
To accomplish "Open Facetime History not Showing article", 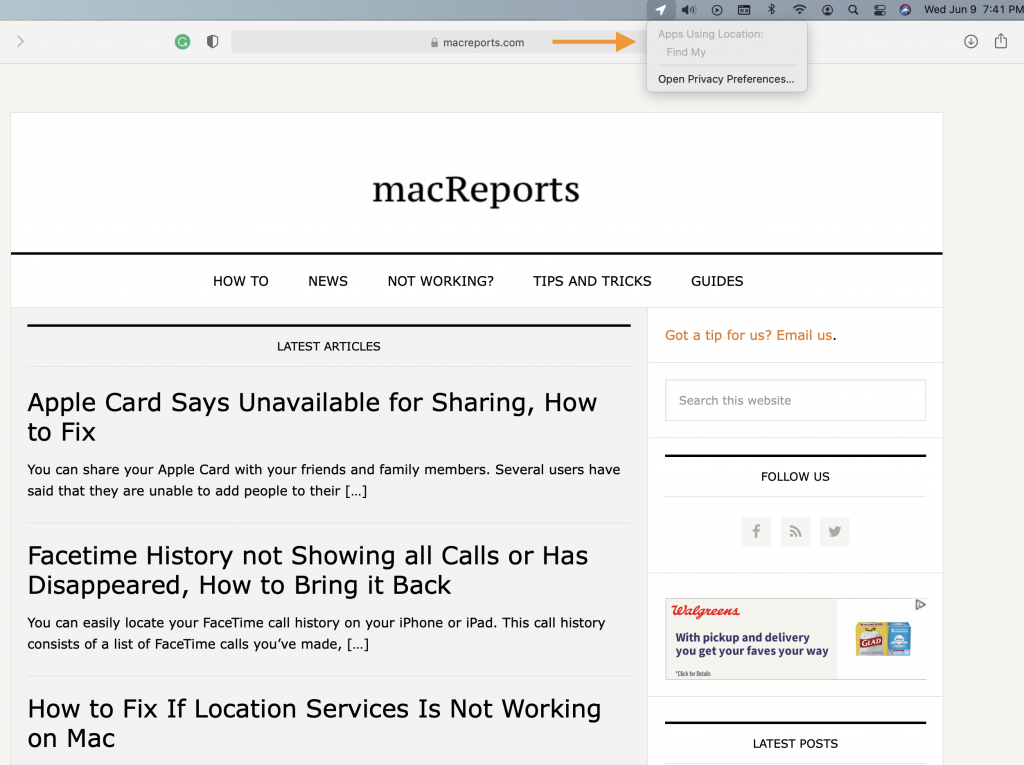I will point(308,570).
